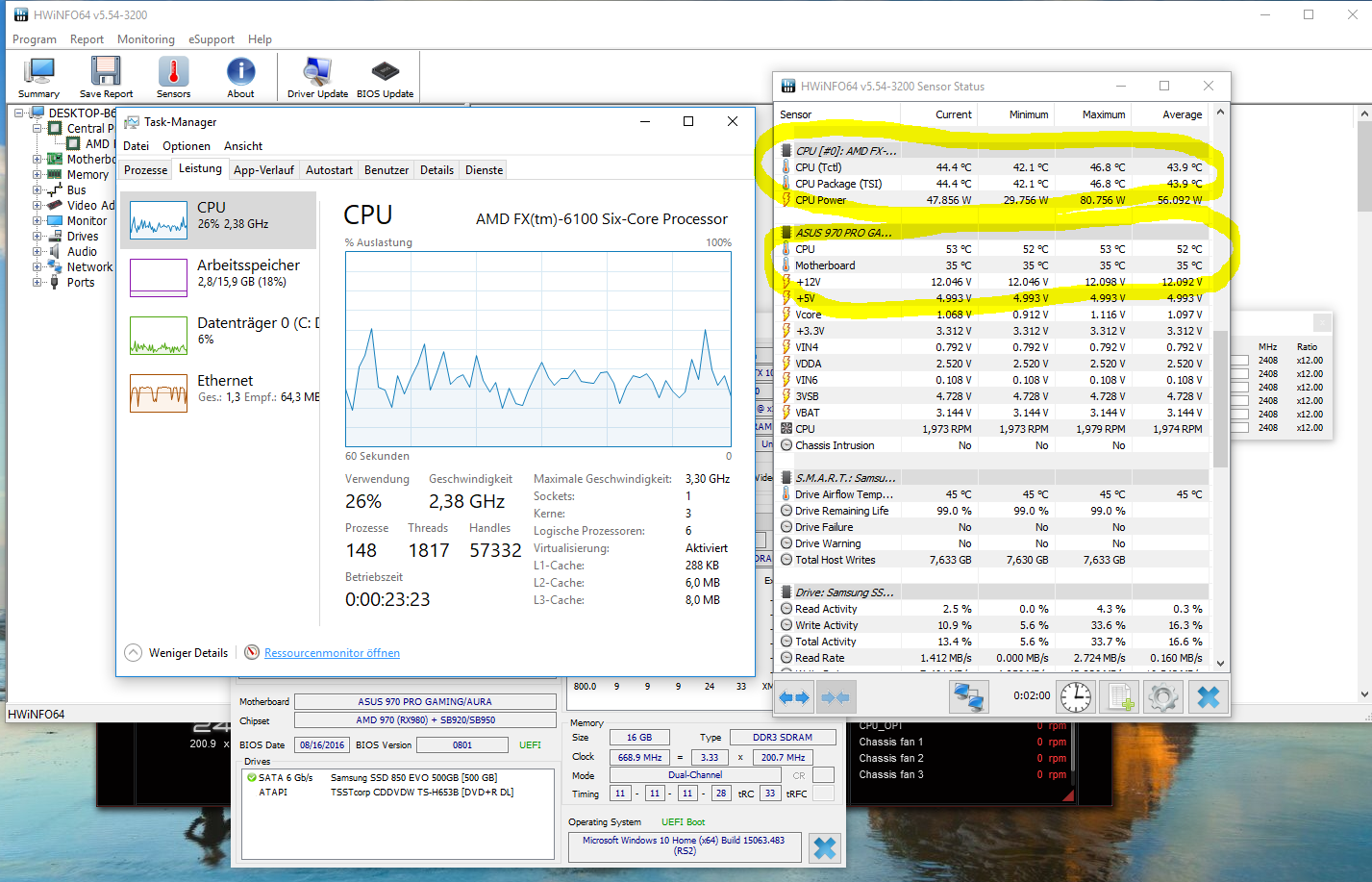The width and height of the screenshot is (1372, 882).
Task: Switch to the Details tab
Action: [437, 170]
